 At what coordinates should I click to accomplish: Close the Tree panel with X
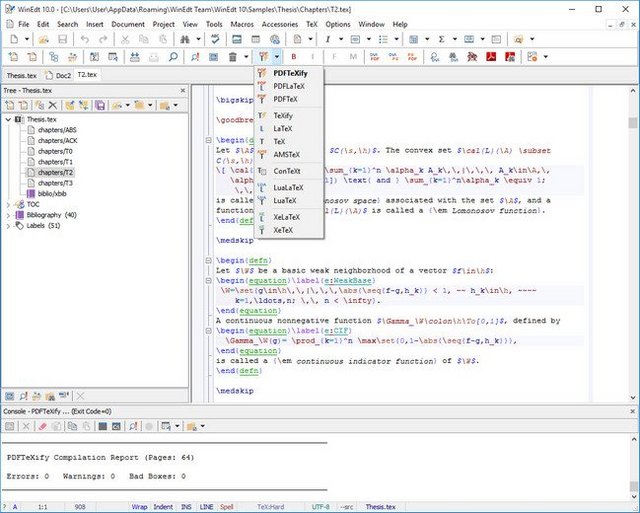click(181, 90)
